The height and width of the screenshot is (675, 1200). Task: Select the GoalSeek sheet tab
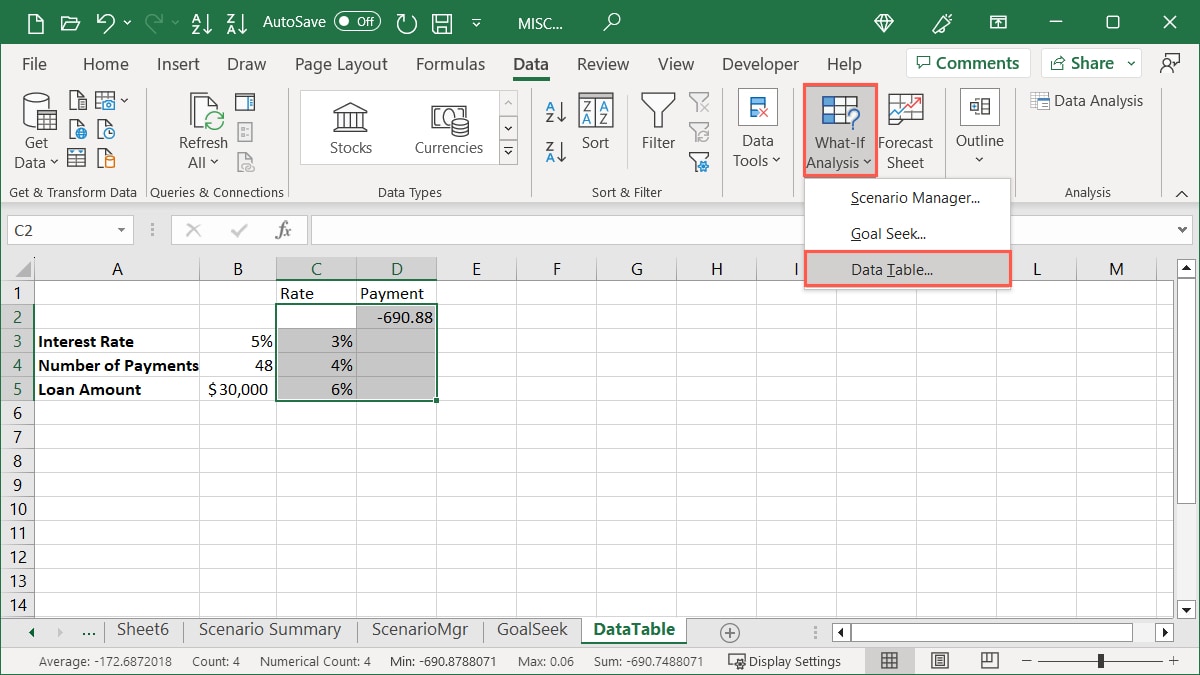(x=531, y=630)
